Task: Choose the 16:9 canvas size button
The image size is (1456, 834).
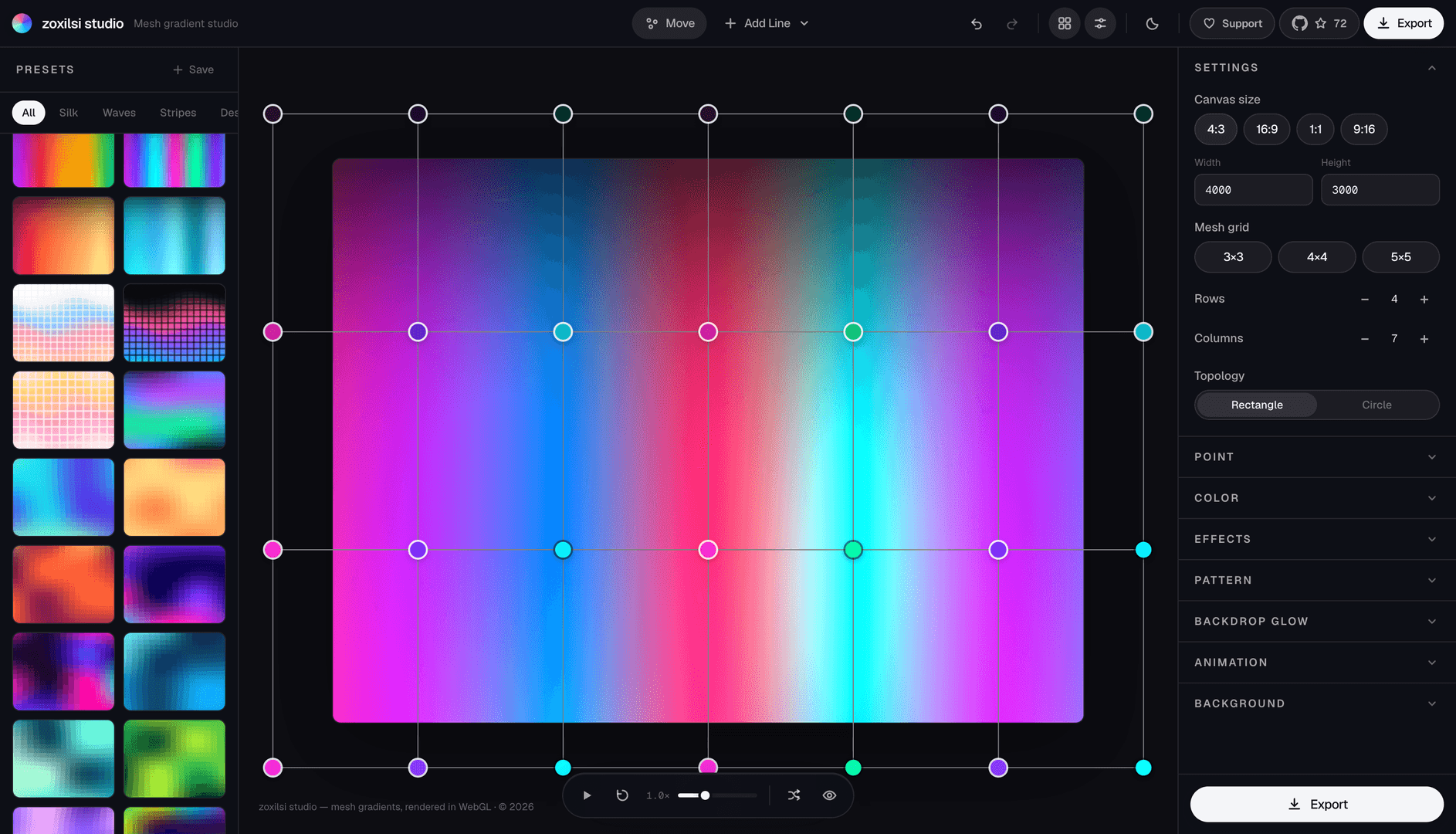Action: coord(1266,129)
